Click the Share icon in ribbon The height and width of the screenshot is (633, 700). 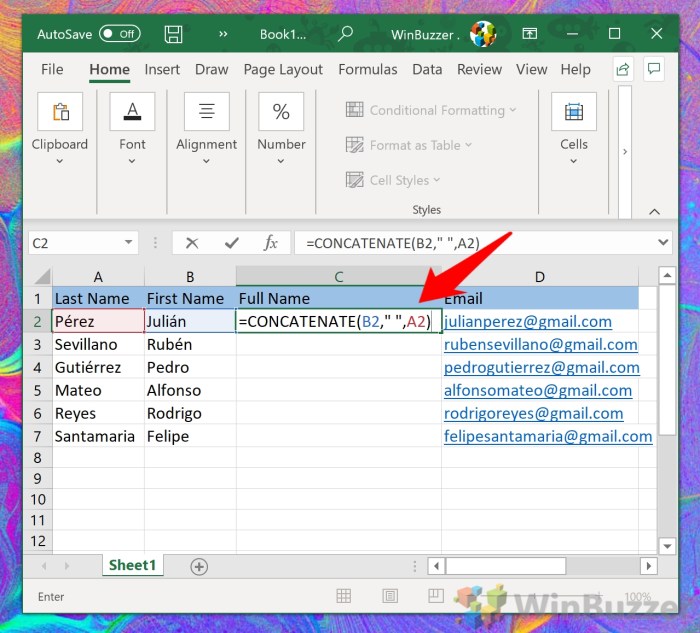click(623, 69)
